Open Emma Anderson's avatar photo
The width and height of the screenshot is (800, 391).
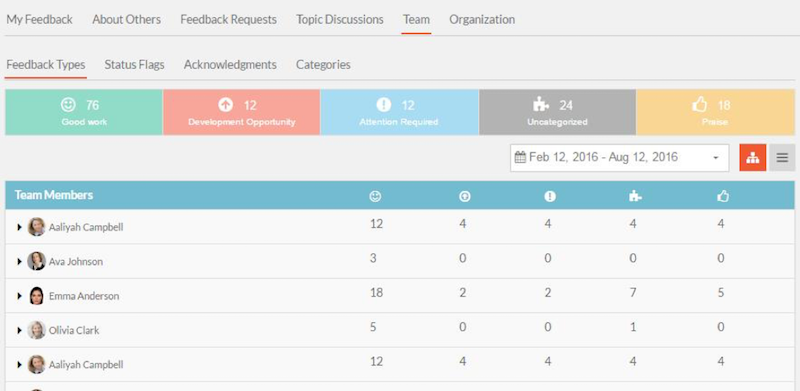tap(36, 296)
